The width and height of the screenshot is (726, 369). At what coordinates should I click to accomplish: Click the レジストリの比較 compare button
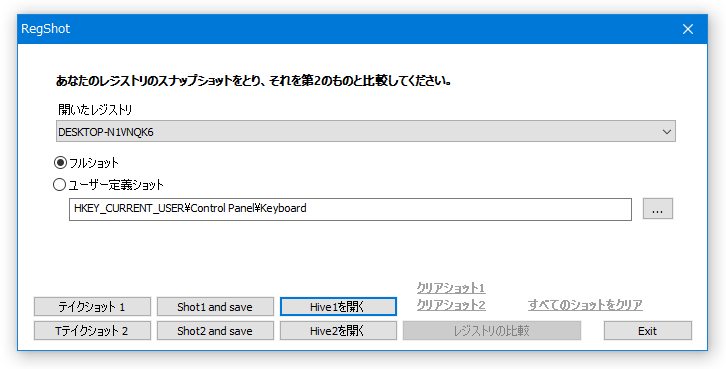pyautogui.click(x=492, y=331)
